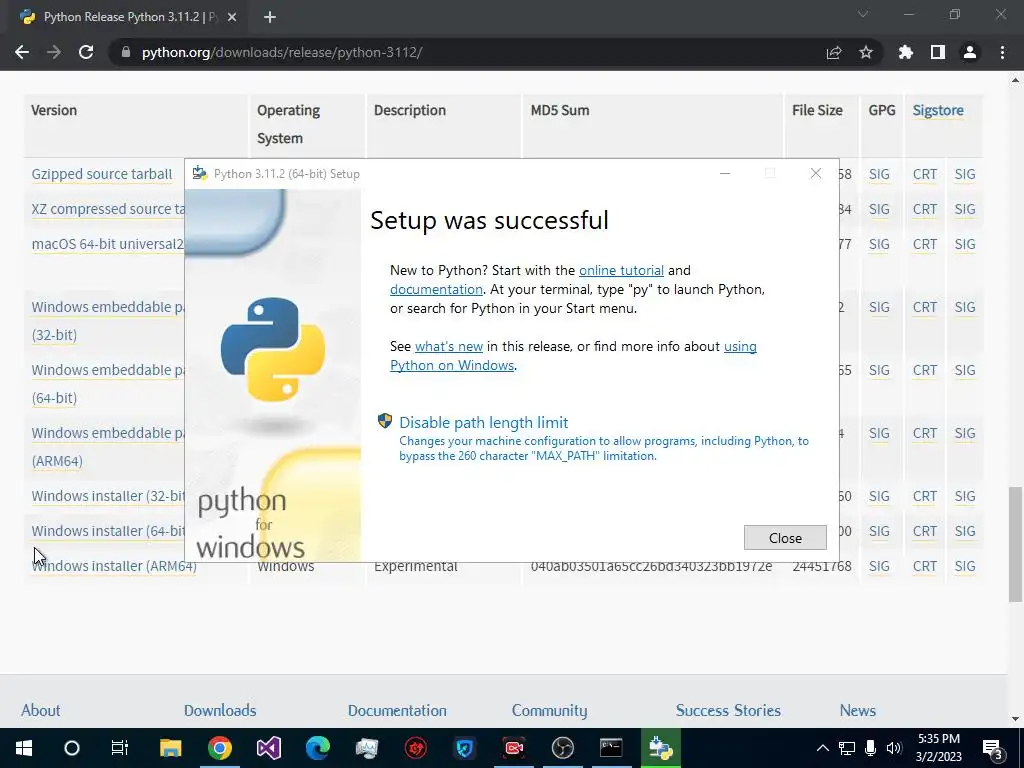Image resolution: width=1024 pixels, height=768 pixels.
Task: Click the Python installer taskbar icon
Action: pos(660,748)
